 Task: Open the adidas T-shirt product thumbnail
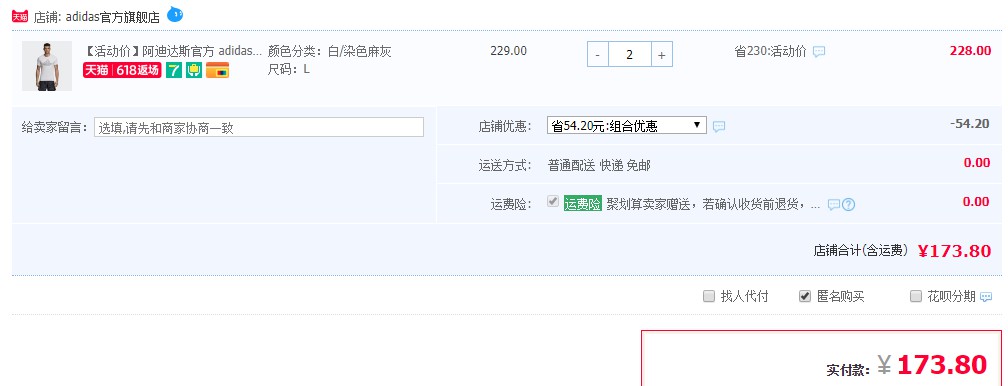point(47,66)
